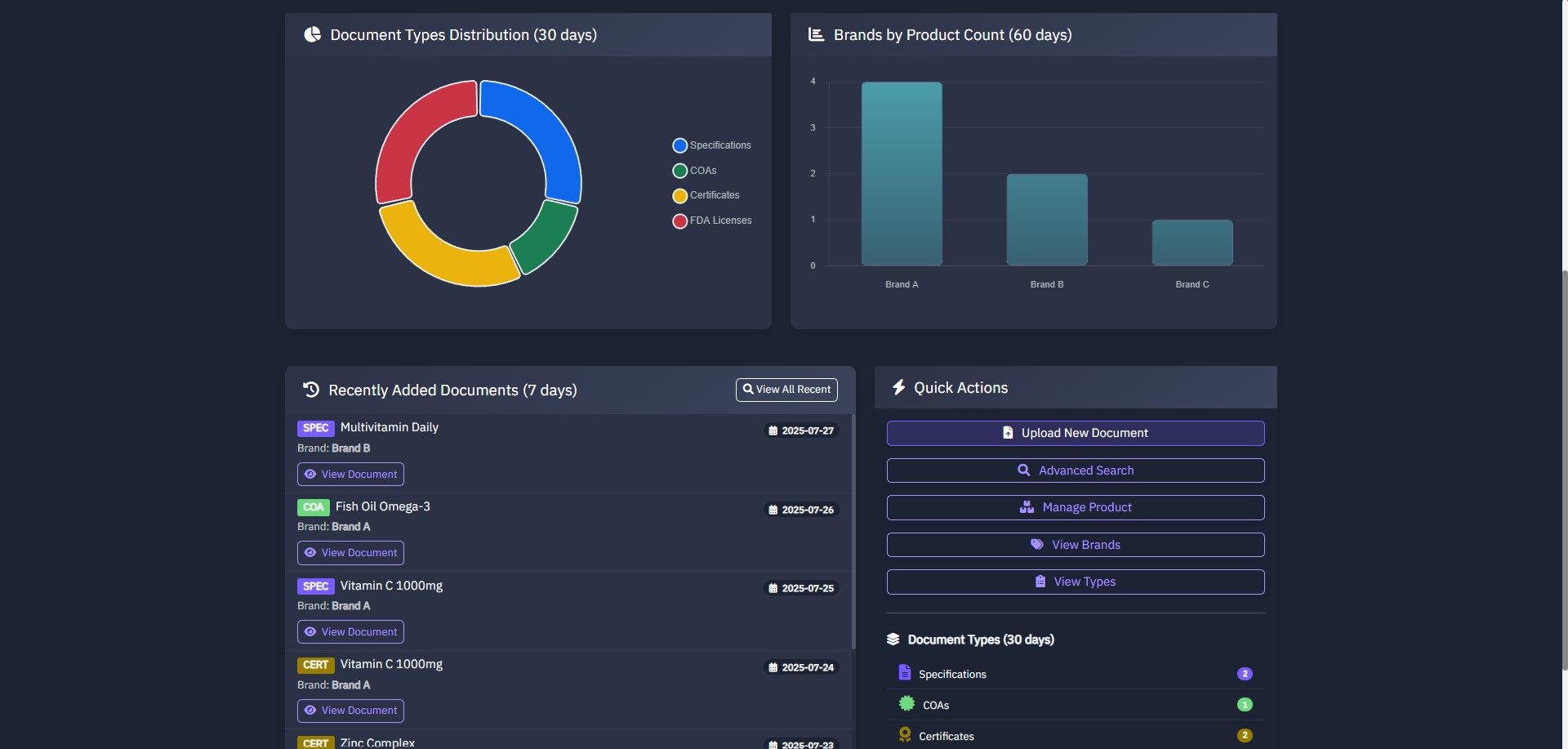This screenshot has width=1568, height=749.
Task: Click Brand B under Multivitamin Daily
Action: click(x=351, y=448)
